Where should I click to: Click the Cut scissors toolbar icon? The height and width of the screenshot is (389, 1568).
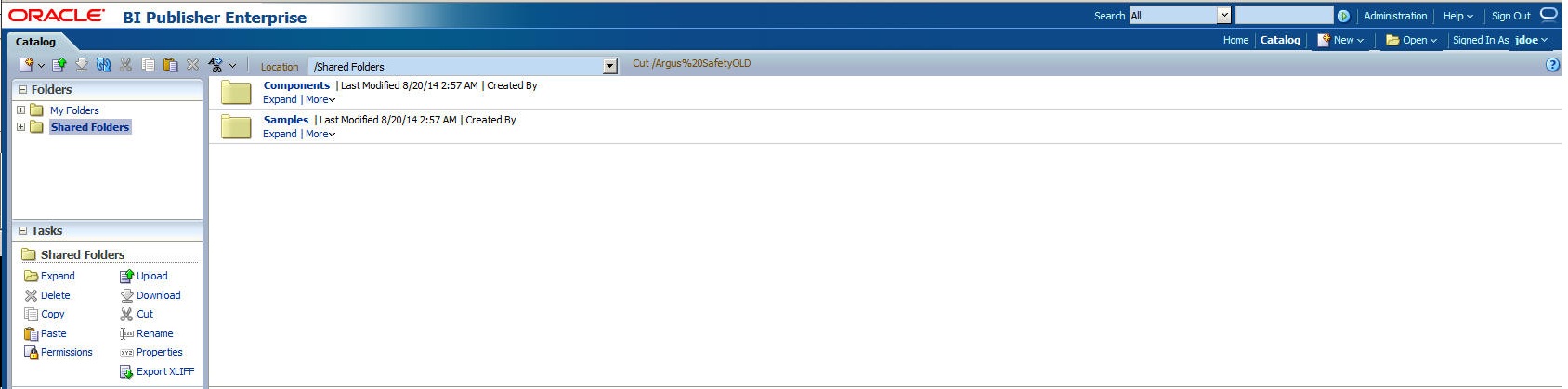click(125, 65)
